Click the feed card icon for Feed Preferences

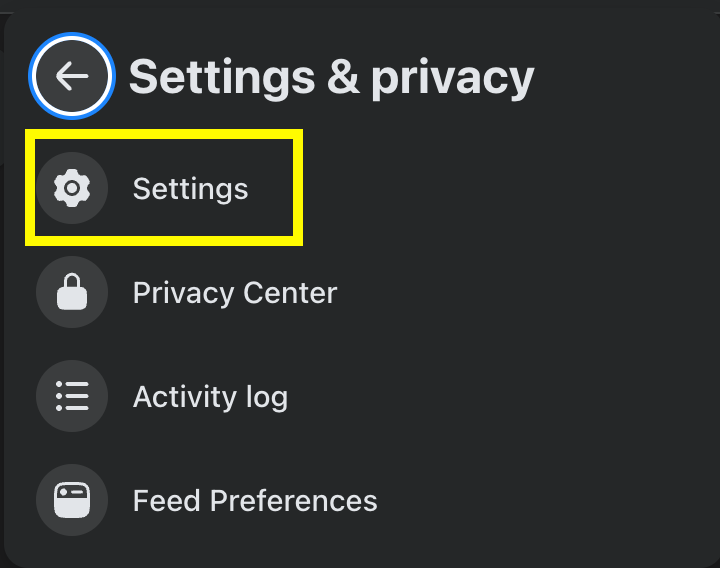point(72,500)
